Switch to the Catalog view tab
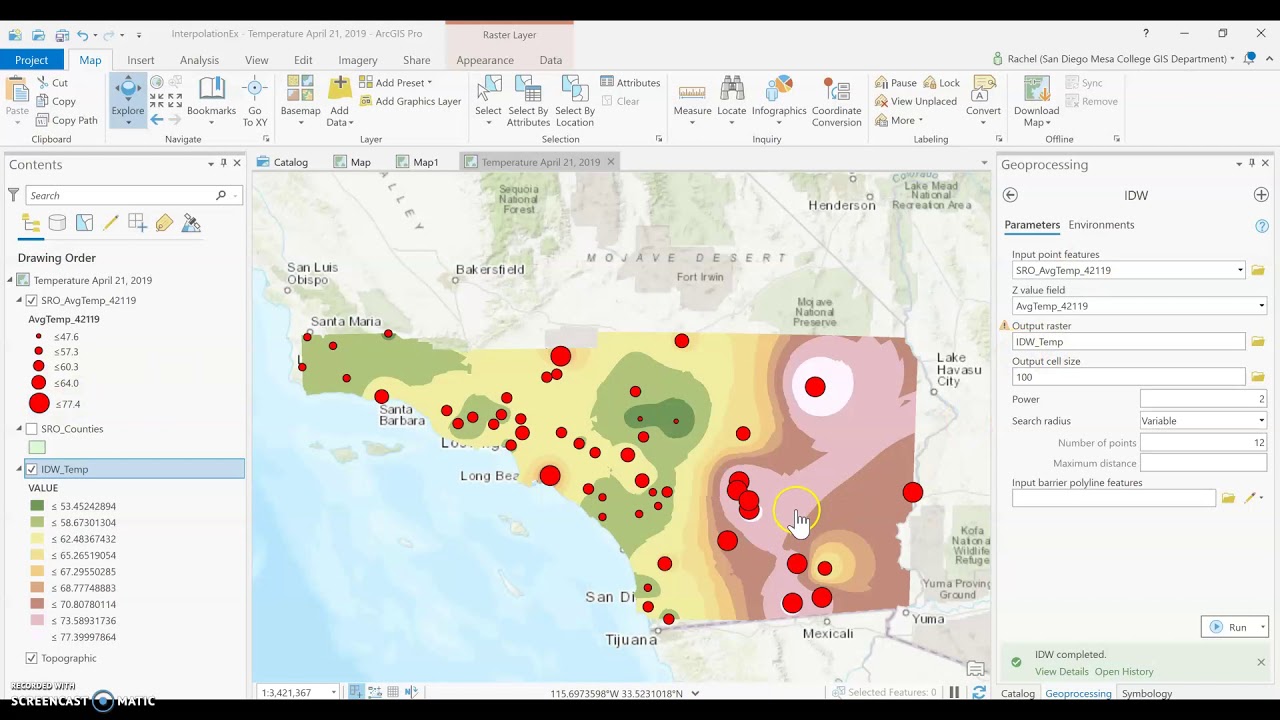 [x=282, y=162]
